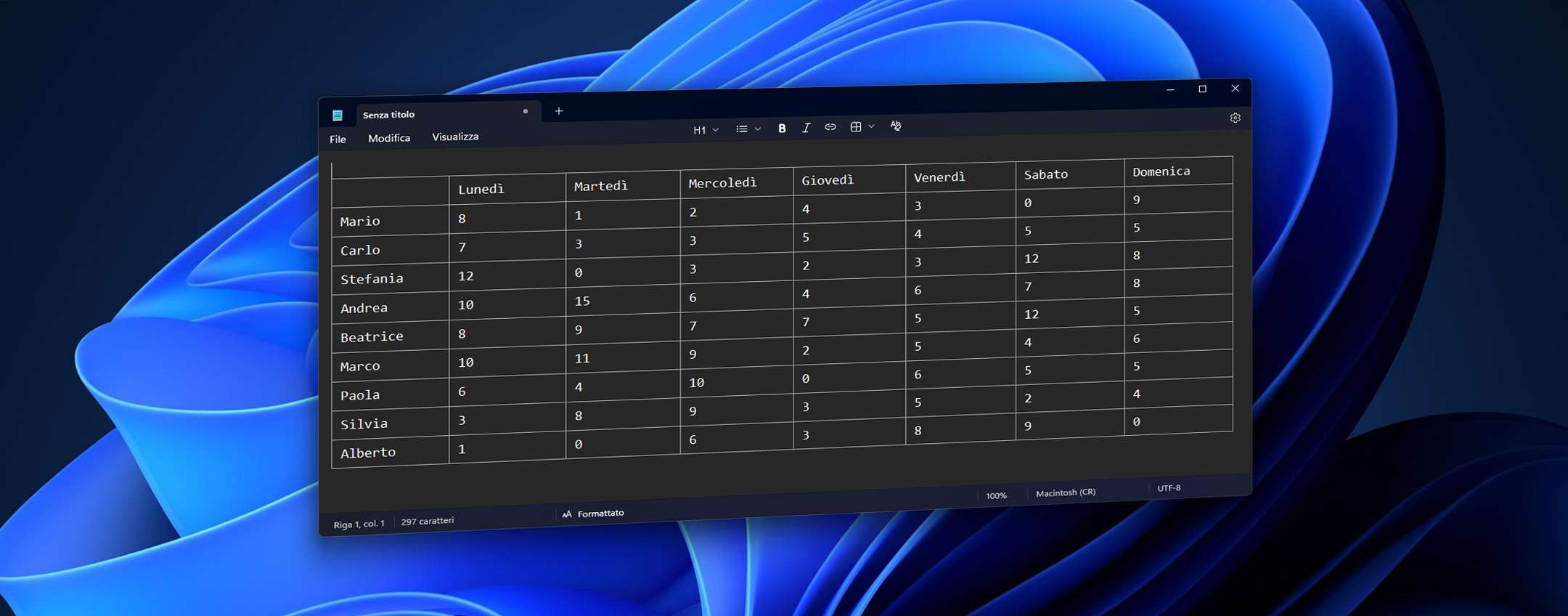The height and width of the screenshot is (616, 1568).
Task: Click the UTF-8 encoding indicator
Action: [x=1169, y=488]
